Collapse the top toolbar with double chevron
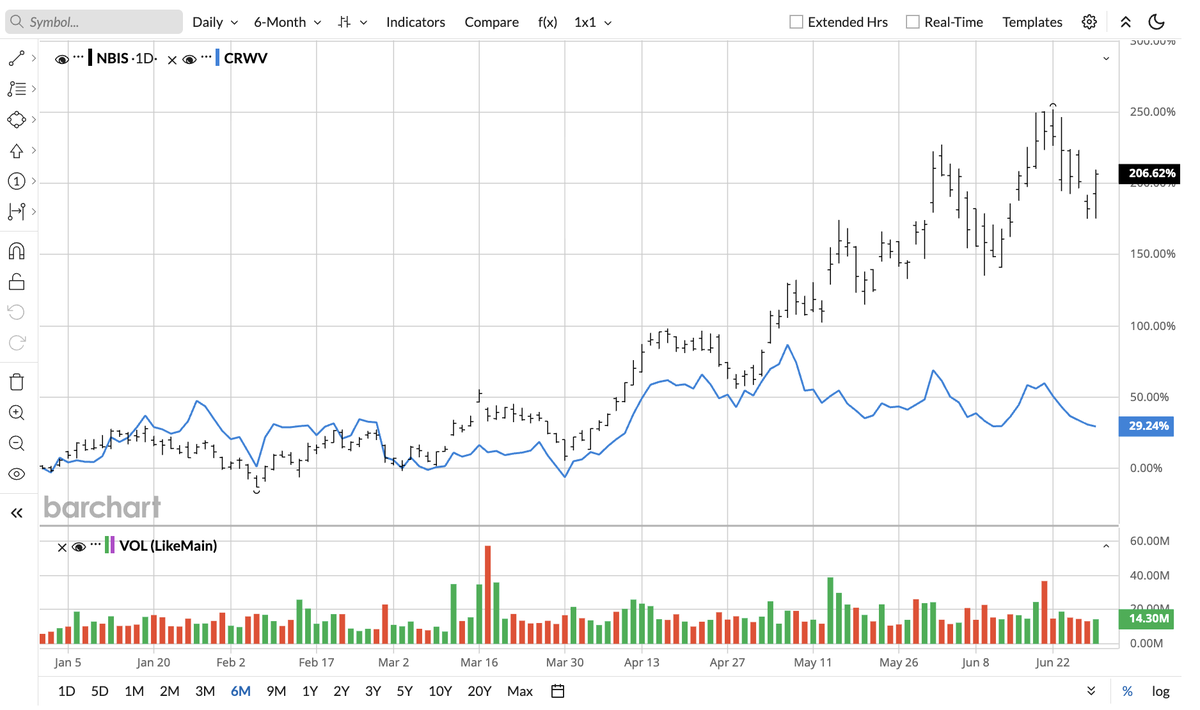This screenshot has width=1200, height=710. [1125, 21]
